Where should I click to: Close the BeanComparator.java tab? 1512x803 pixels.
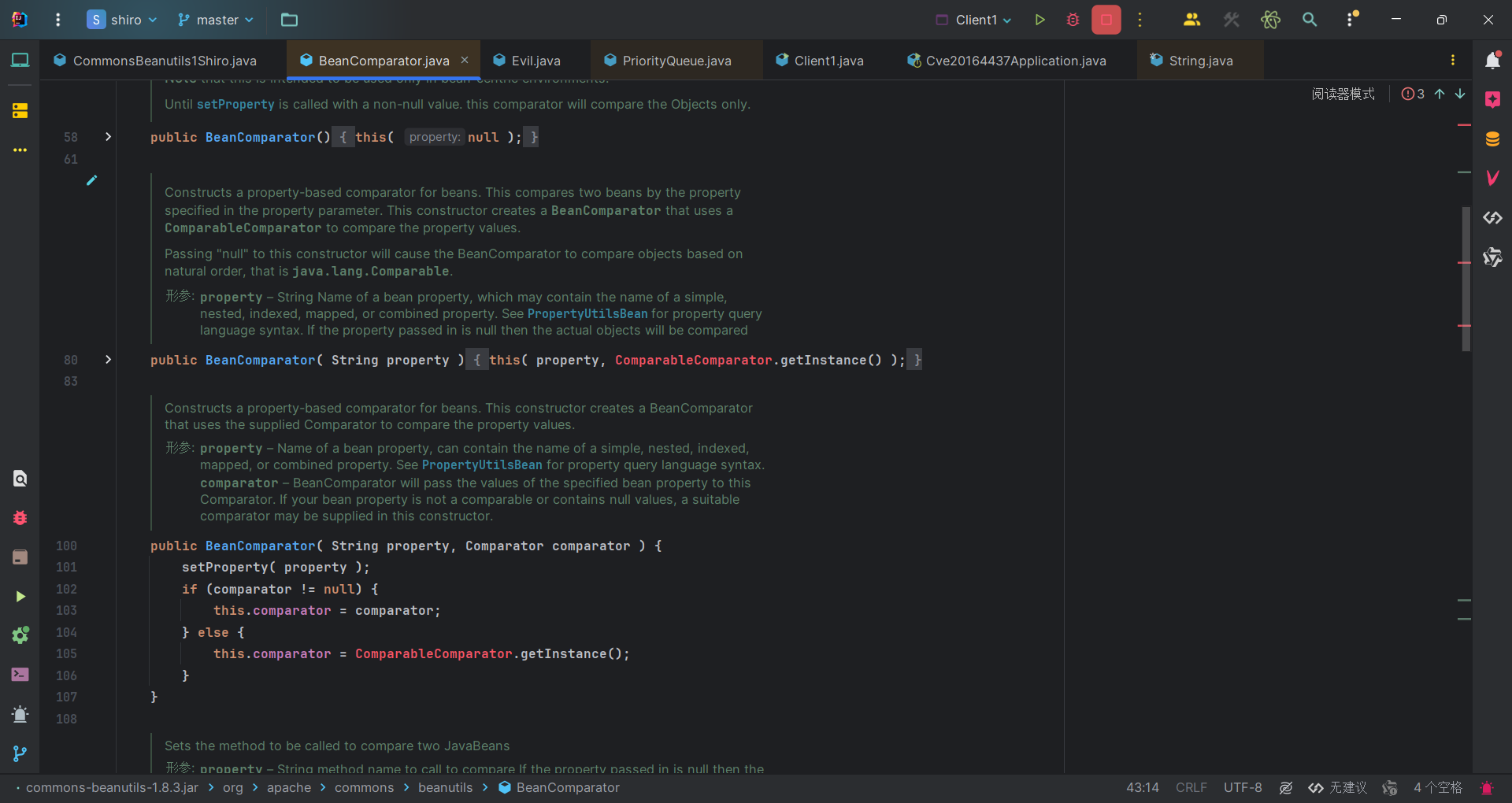click(x=465, y=60)
